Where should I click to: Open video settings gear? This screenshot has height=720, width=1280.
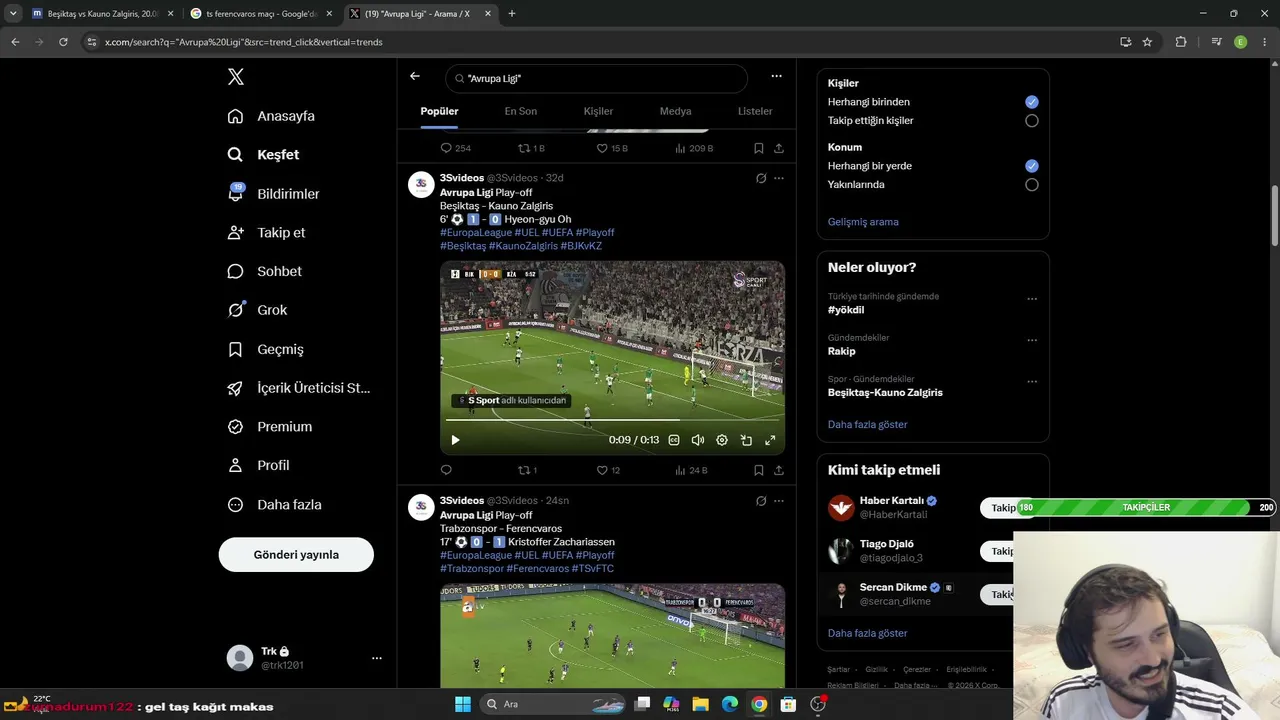(722, 440)
